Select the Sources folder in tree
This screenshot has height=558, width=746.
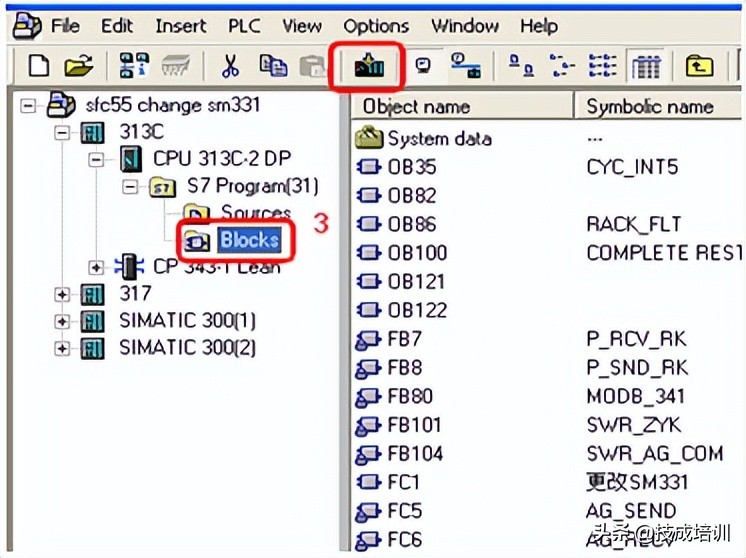point(256,212)
